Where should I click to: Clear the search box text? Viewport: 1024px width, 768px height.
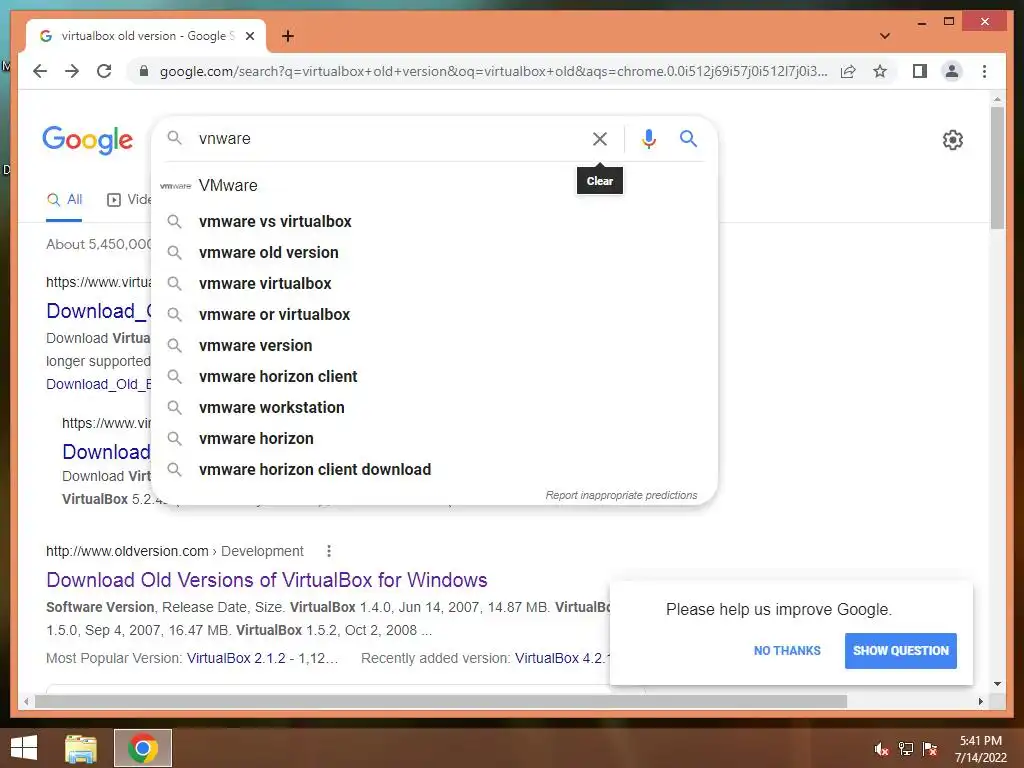point(600,138)
